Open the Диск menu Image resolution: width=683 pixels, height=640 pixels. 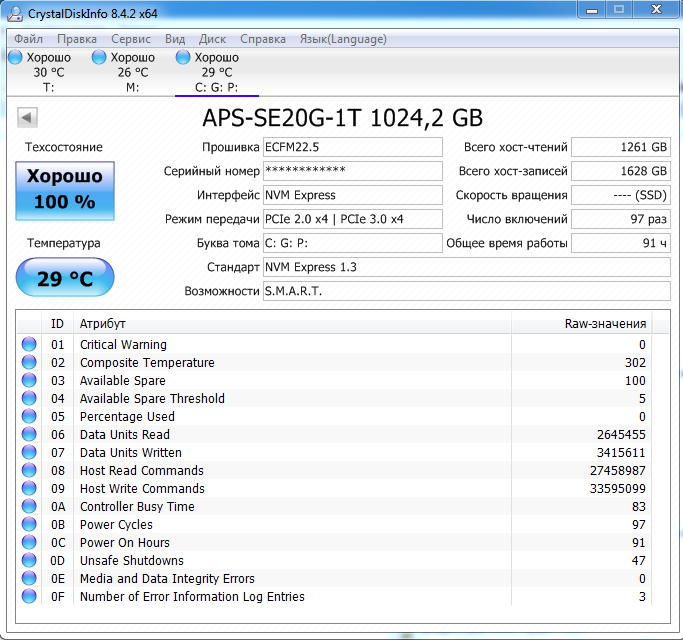(212, 39)
